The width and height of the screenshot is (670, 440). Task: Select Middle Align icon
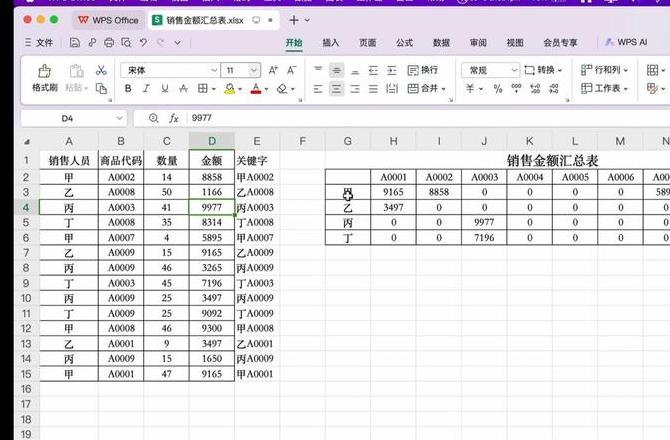point(337,70)
